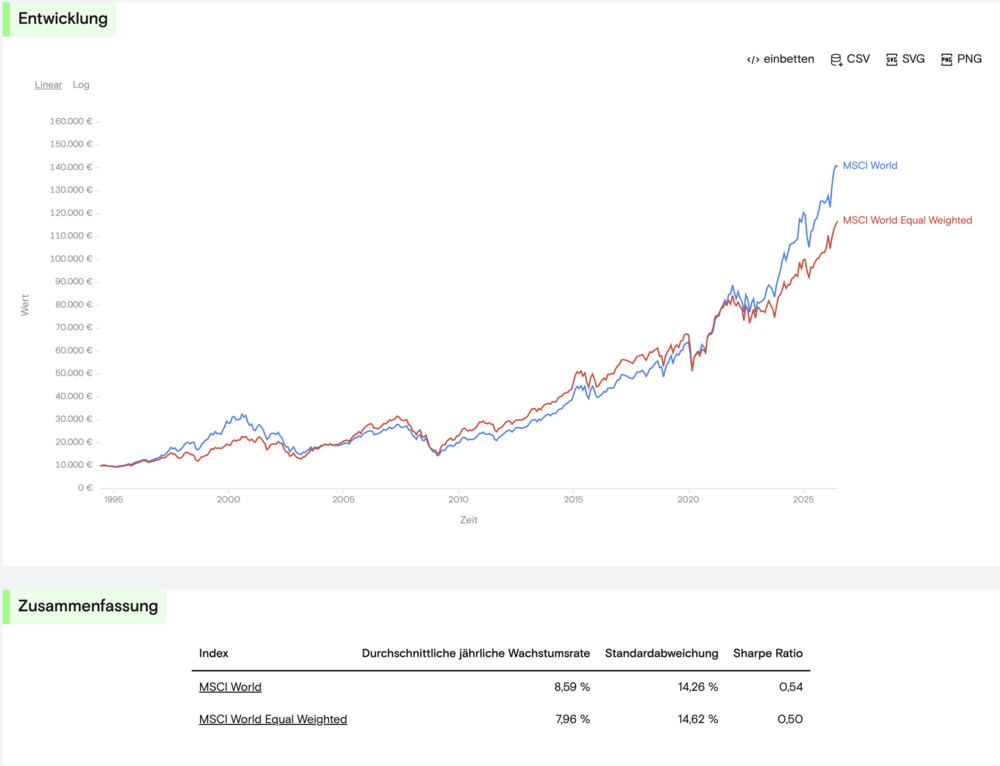The height and width of the screenshot is (766, 1000).
Task: Click the 160.000 € y-axis label
Action: [x=71, y=121]
